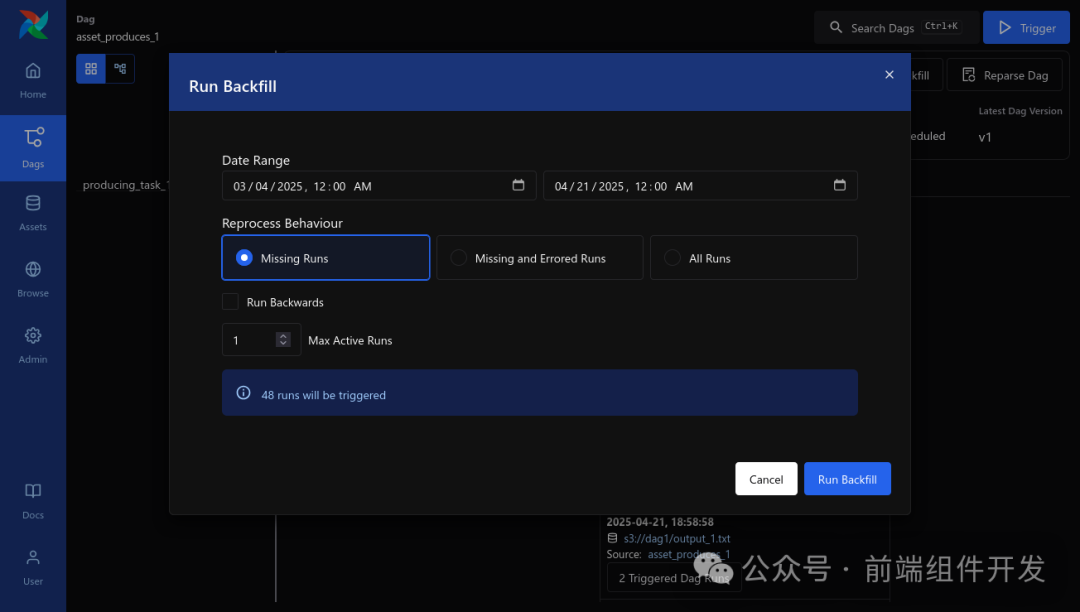Screen dimensions: 1080x612
Task: Switch to graph view icon
Action: 121,69
